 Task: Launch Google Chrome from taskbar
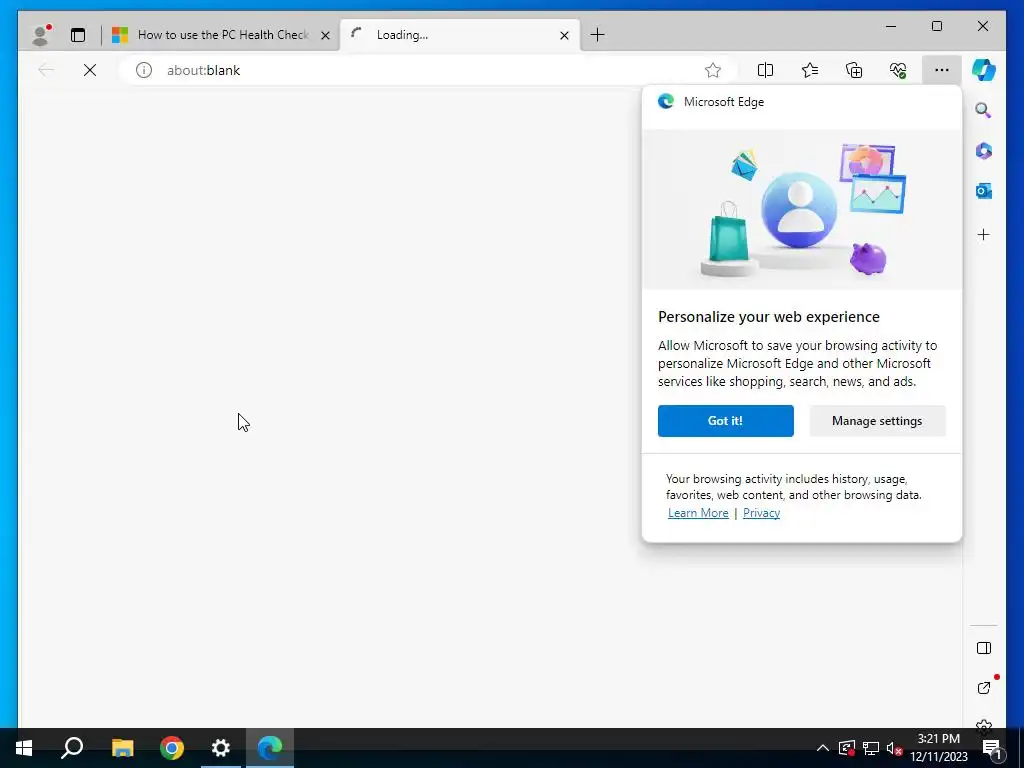[172, 748]
